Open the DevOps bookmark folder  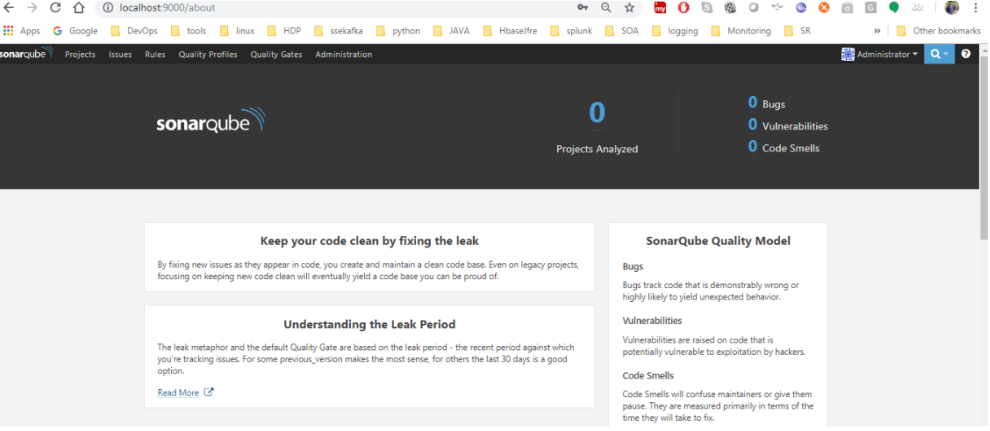134,30
